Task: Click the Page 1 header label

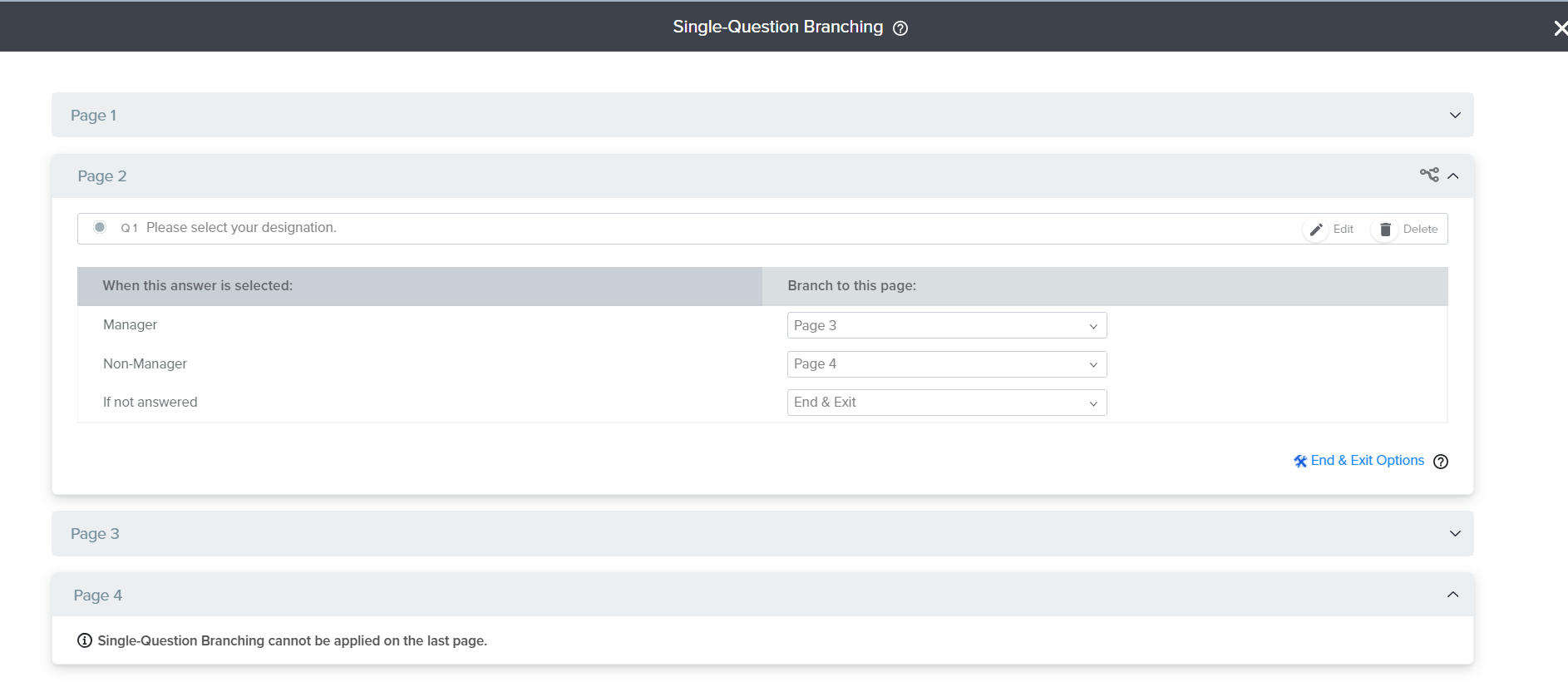Action: point(93,116)
